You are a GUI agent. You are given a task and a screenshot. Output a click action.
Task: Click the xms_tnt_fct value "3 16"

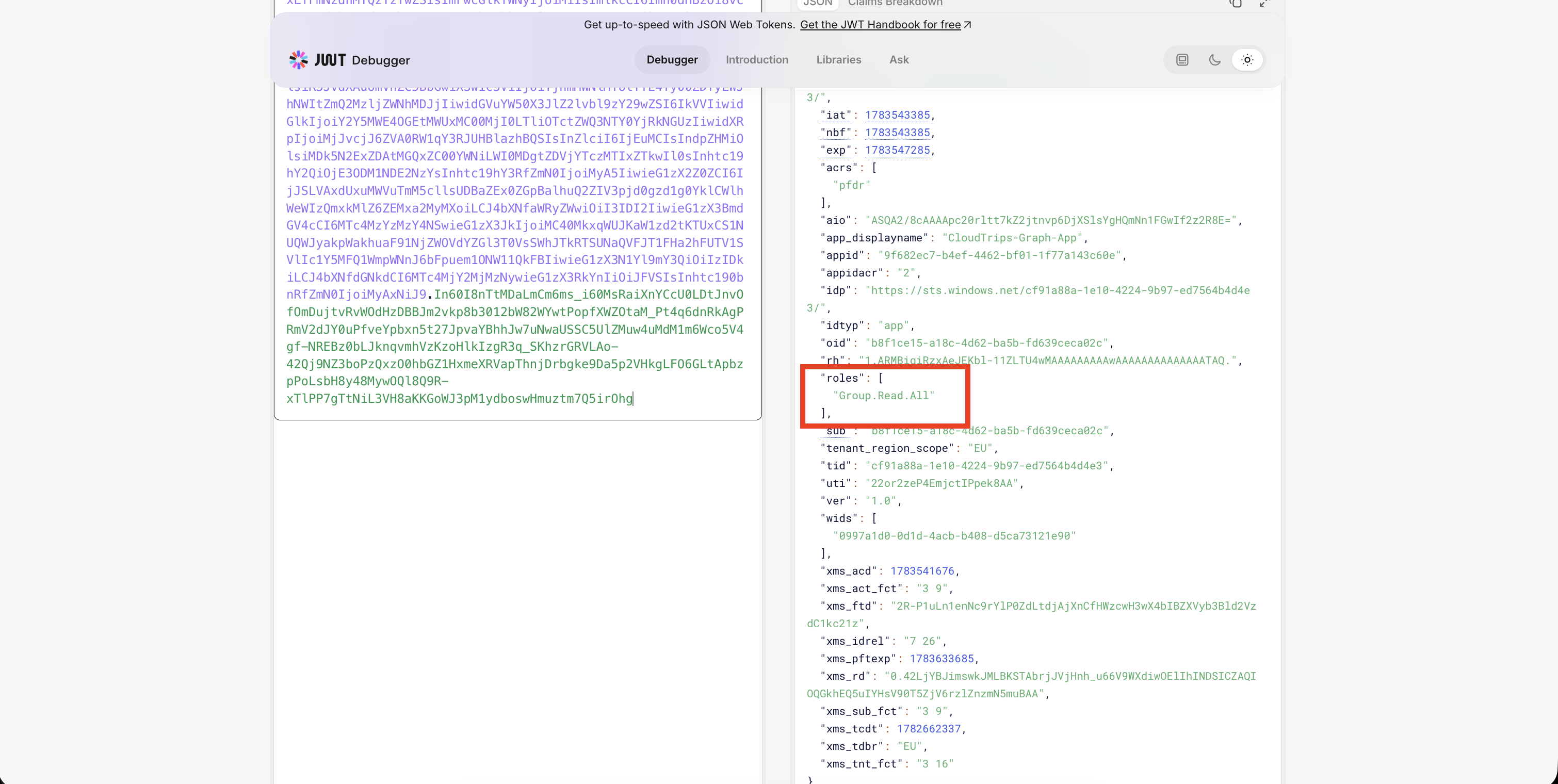935,763
